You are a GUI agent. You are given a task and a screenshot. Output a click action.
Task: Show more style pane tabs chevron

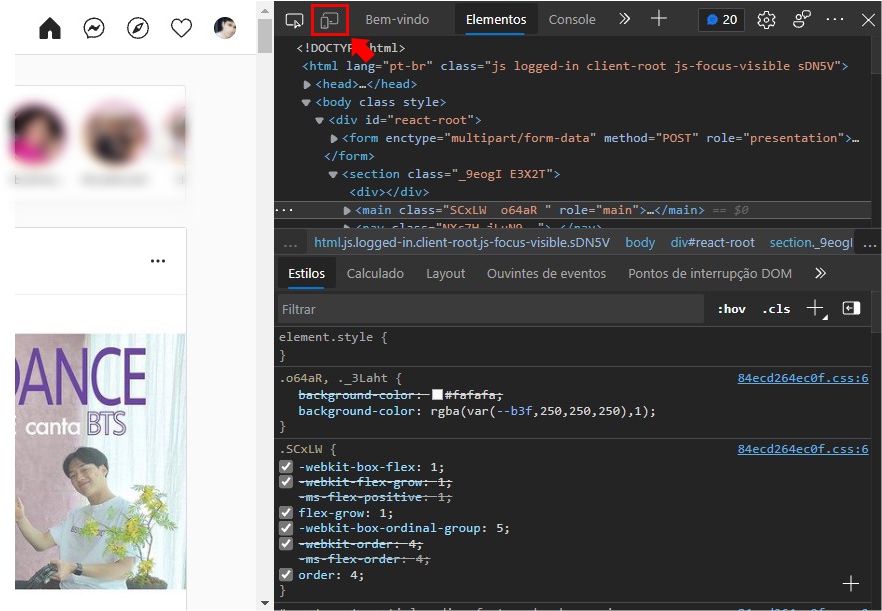(821, 273)
